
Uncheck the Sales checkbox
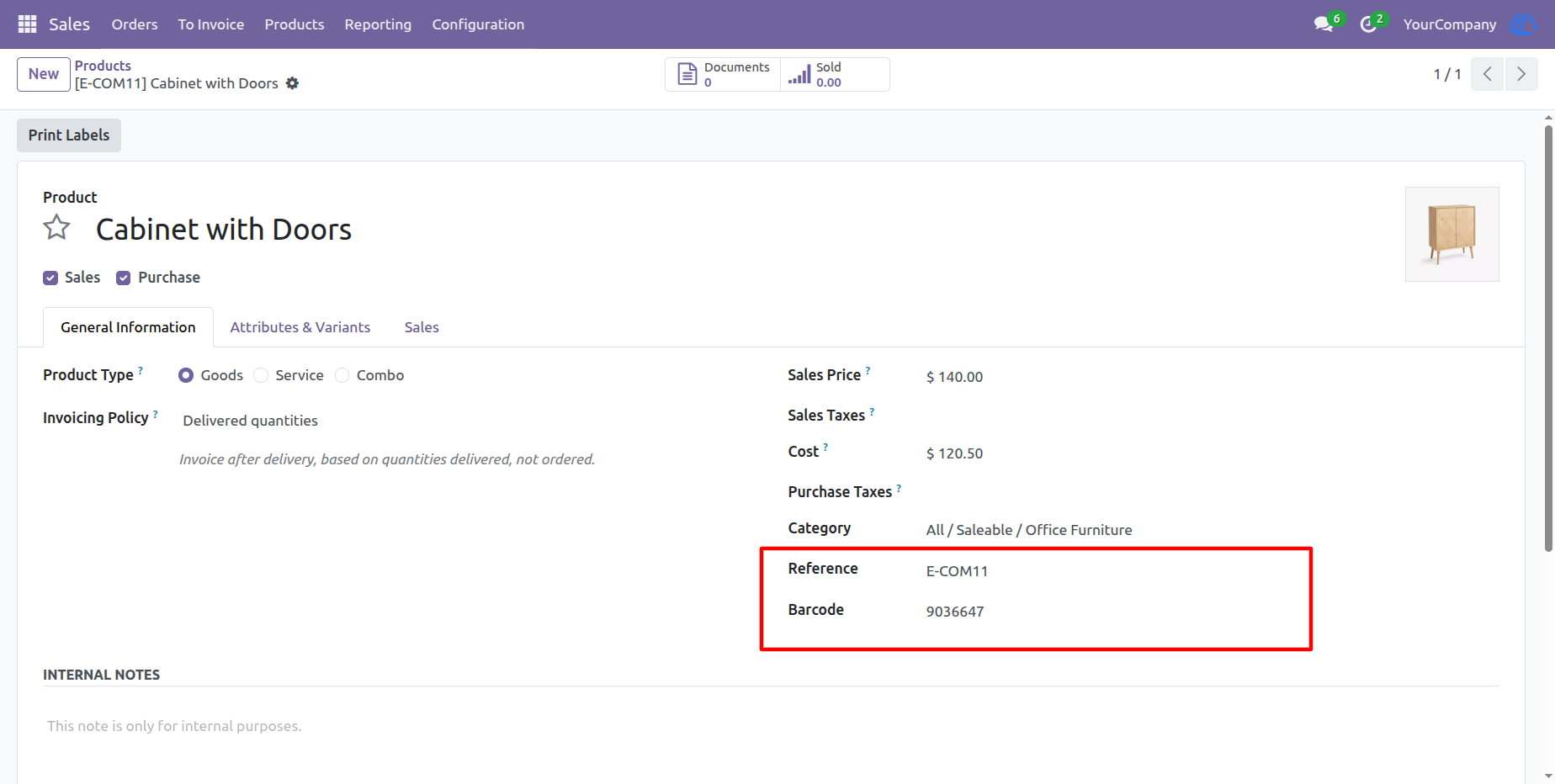pos(50,278)
